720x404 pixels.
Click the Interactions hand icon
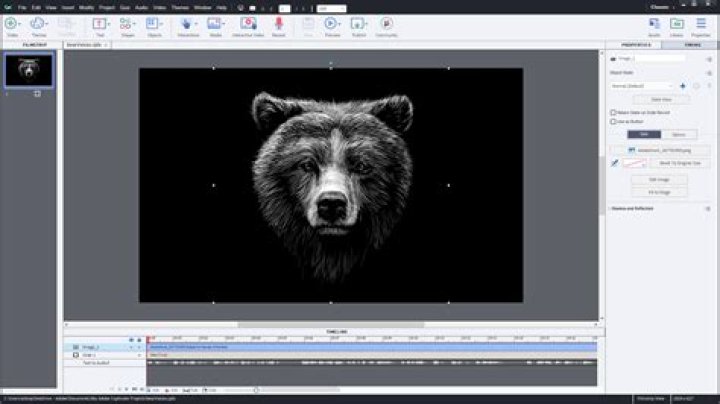pyautogui.click(x=187, y=24)
